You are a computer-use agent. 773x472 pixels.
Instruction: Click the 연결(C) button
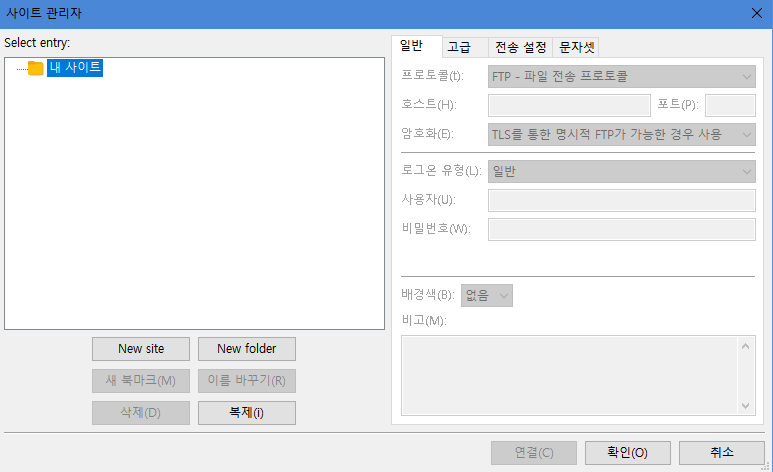point(533,453)
